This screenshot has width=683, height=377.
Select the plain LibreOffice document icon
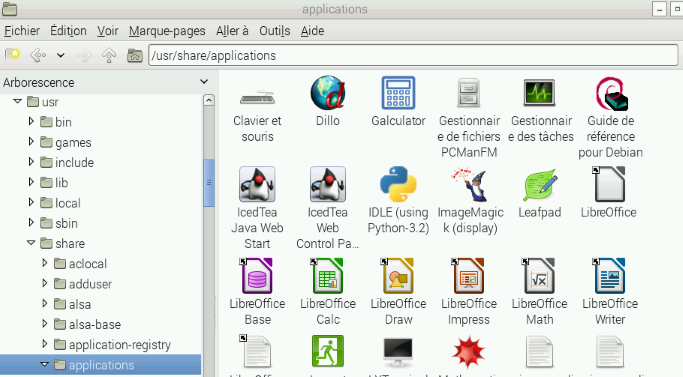[609, 184]
